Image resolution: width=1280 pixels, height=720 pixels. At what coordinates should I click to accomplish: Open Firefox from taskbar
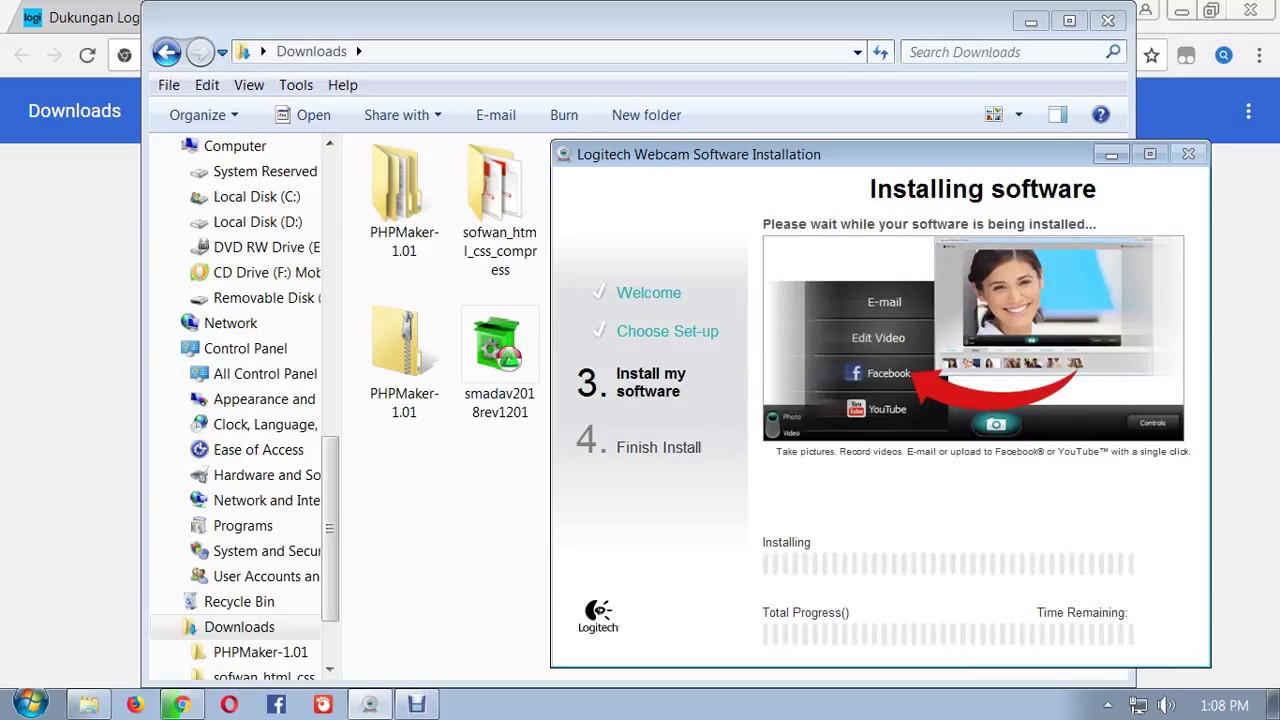(x=135, y=705)
